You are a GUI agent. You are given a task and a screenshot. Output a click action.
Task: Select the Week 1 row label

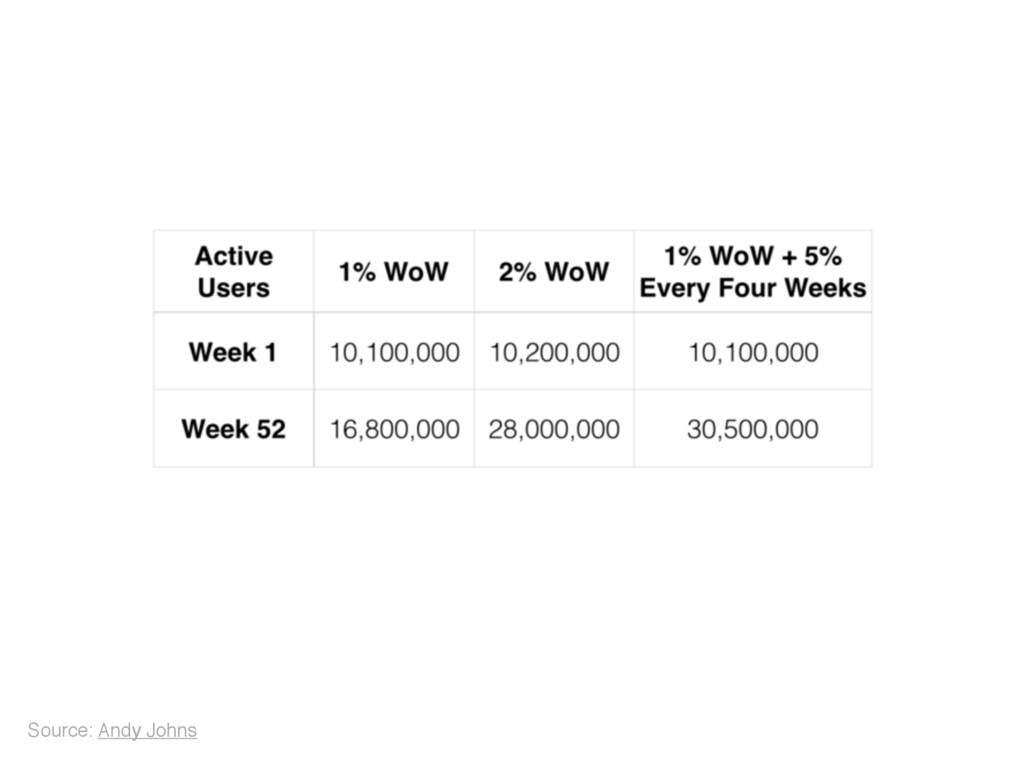click(233, 352)
